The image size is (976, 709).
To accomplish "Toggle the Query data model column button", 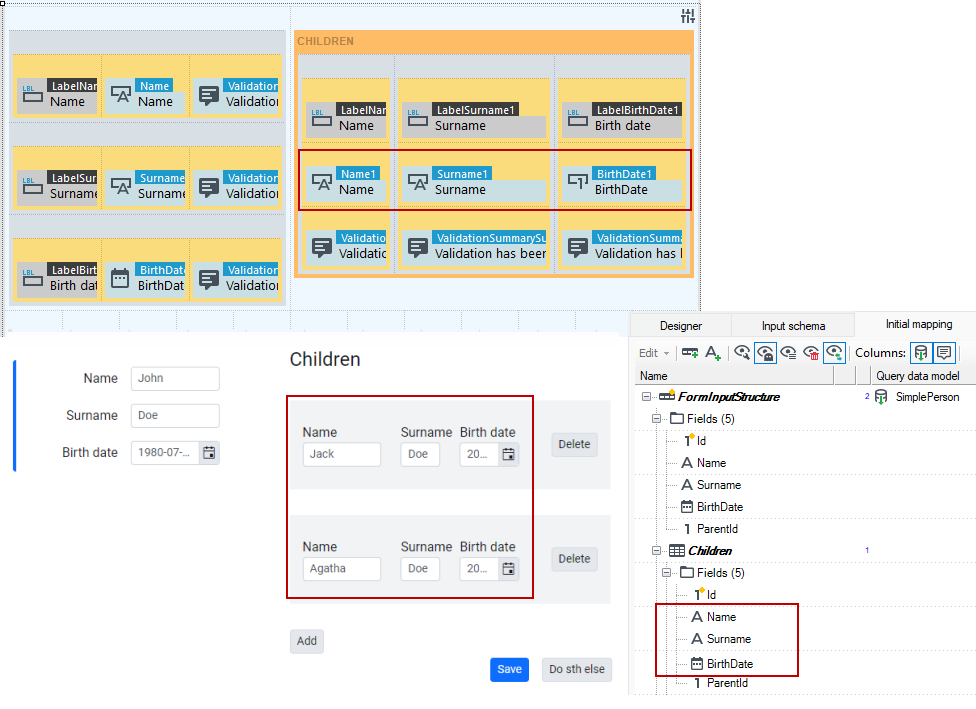I will (x=921, y=353).
